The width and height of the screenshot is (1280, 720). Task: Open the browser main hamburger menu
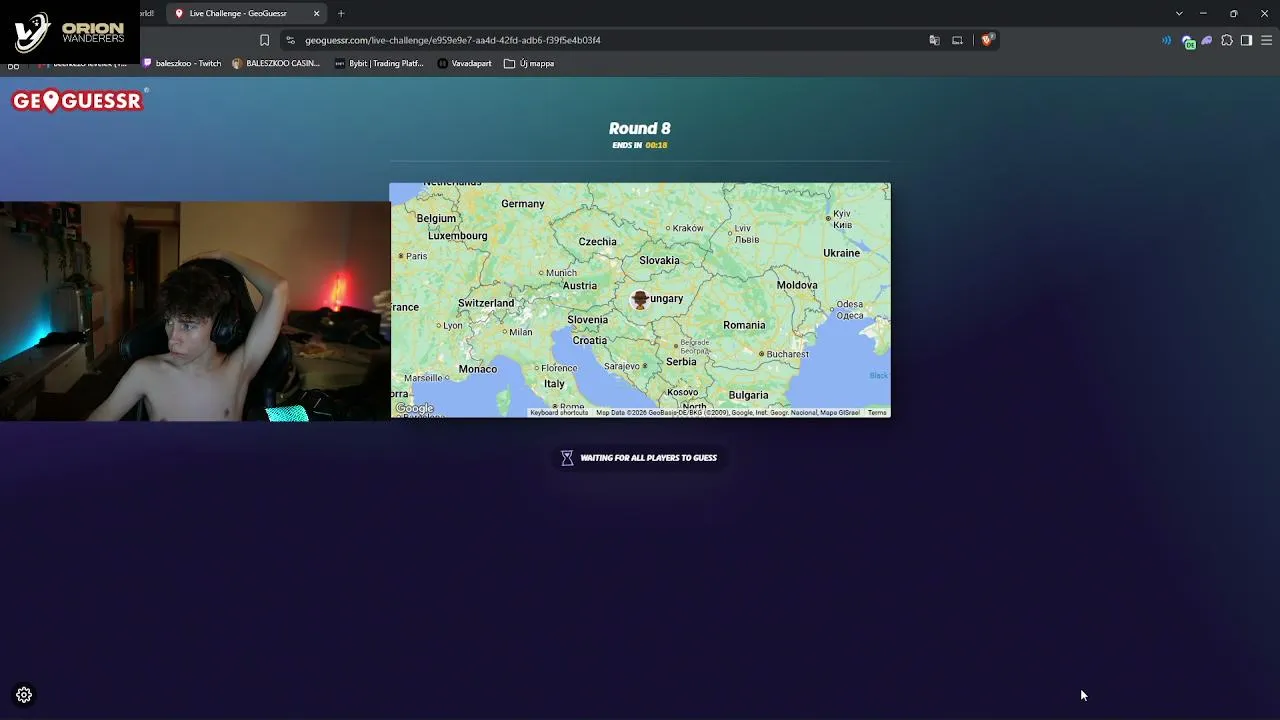tap(1266, 40)
